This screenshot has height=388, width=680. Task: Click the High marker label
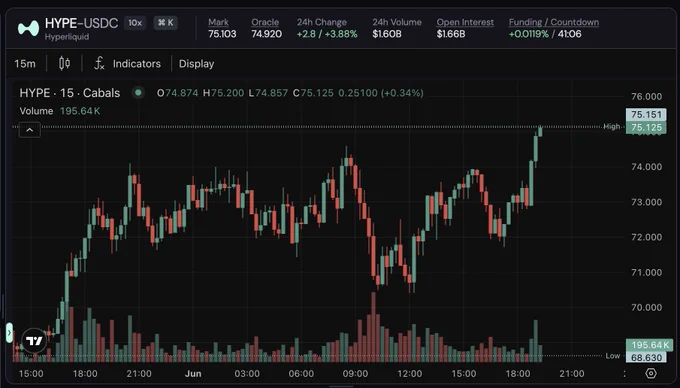(x=611, y=127)
